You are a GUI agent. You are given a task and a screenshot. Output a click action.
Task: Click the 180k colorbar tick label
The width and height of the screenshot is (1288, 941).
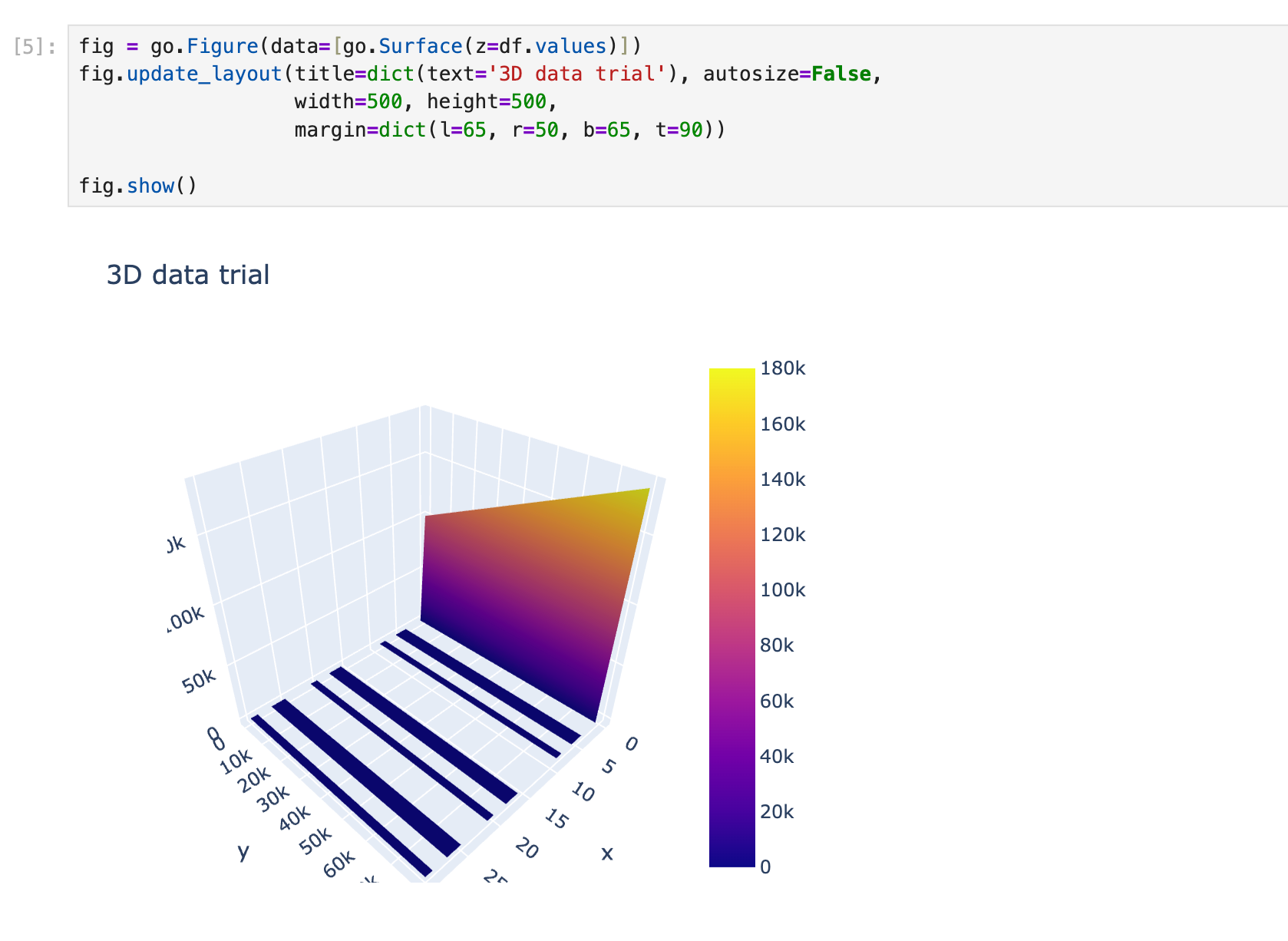[782, 368]
